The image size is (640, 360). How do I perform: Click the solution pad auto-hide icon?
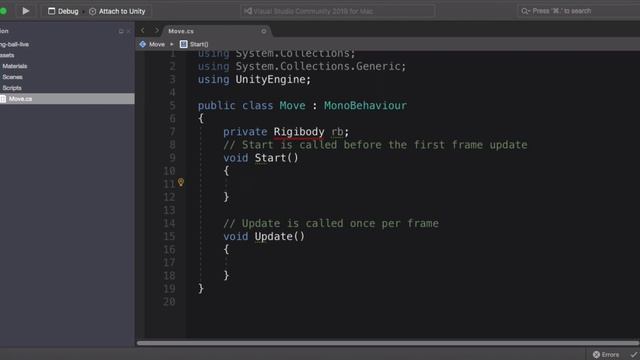coord(121,31)
